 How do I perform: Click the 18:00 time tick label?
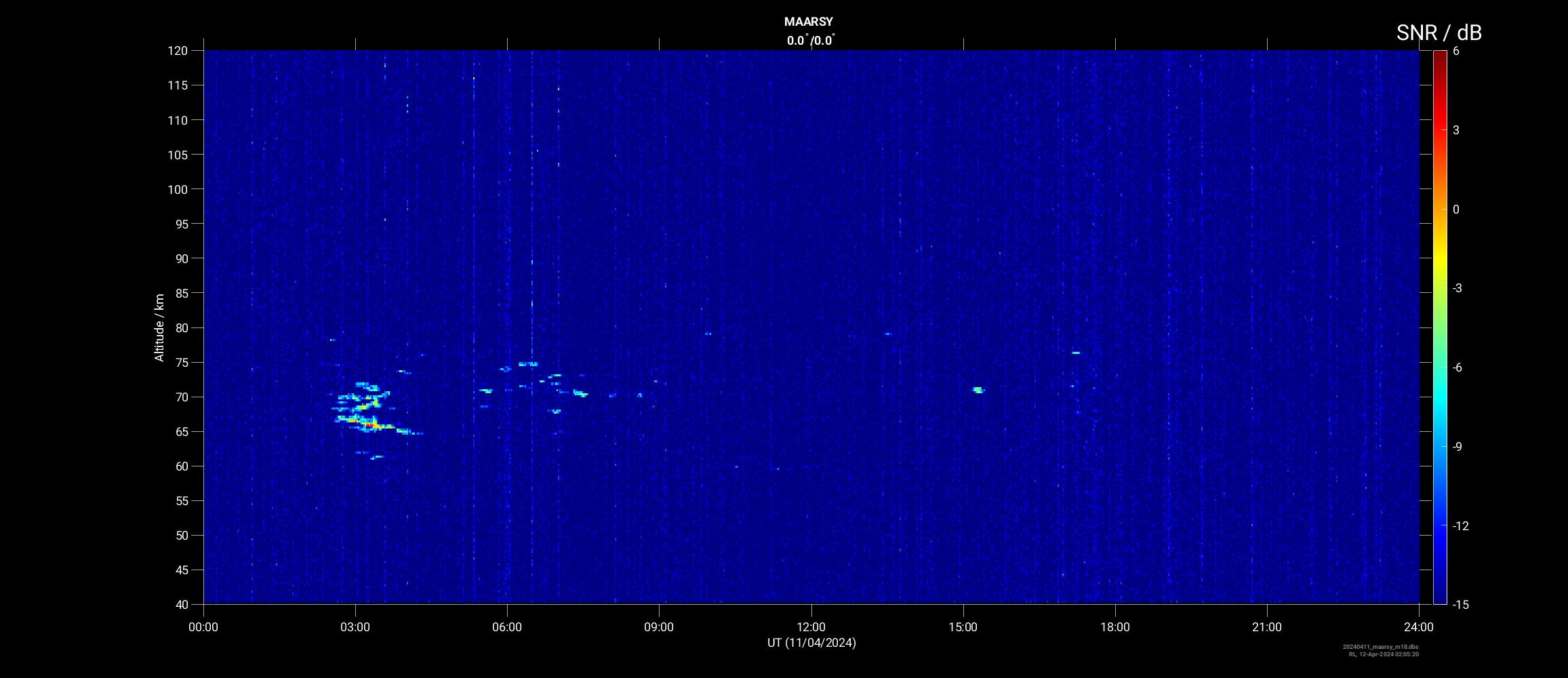coord(1115,627)
